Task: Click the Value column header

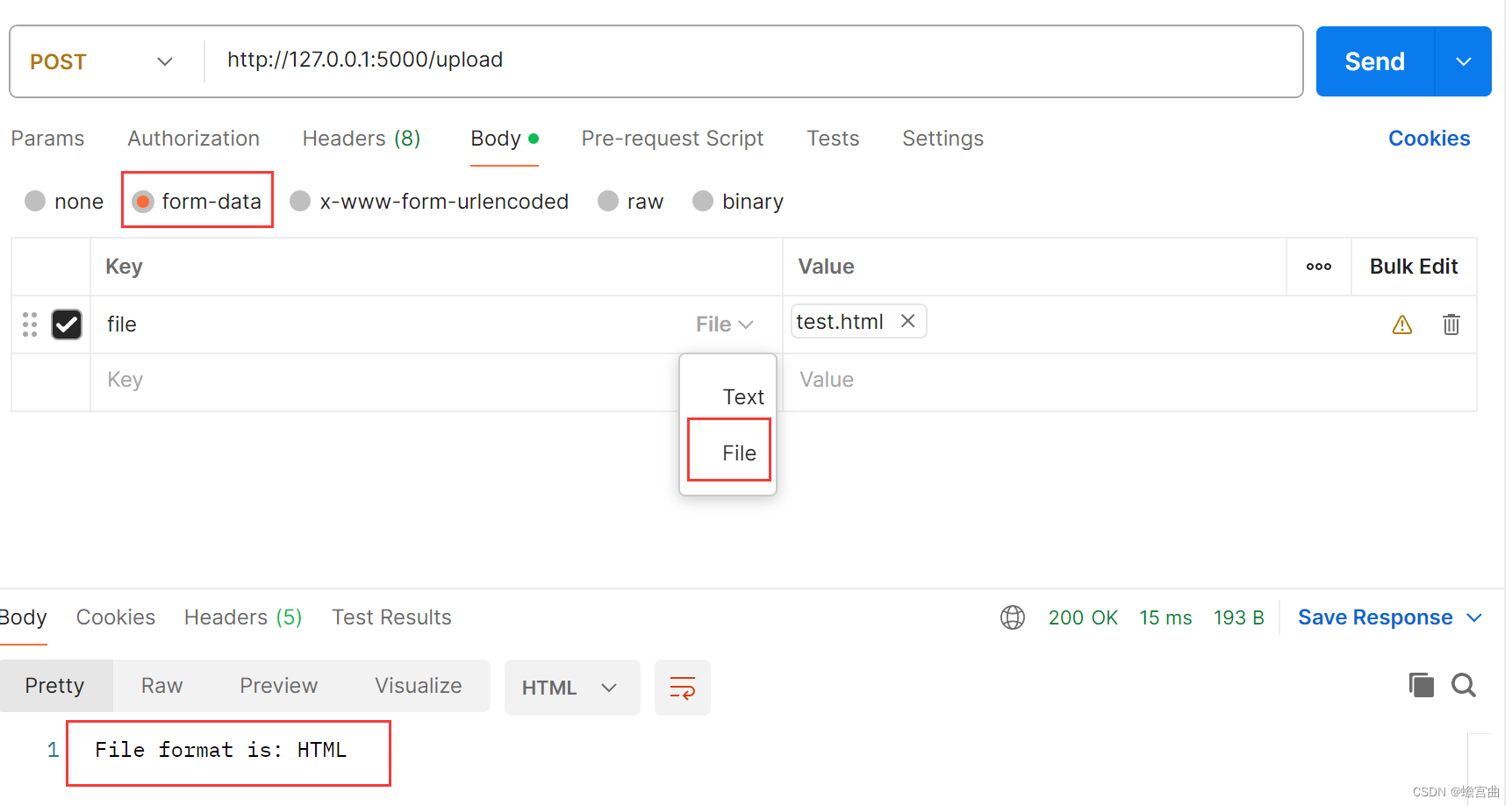Action: point(826,267)
